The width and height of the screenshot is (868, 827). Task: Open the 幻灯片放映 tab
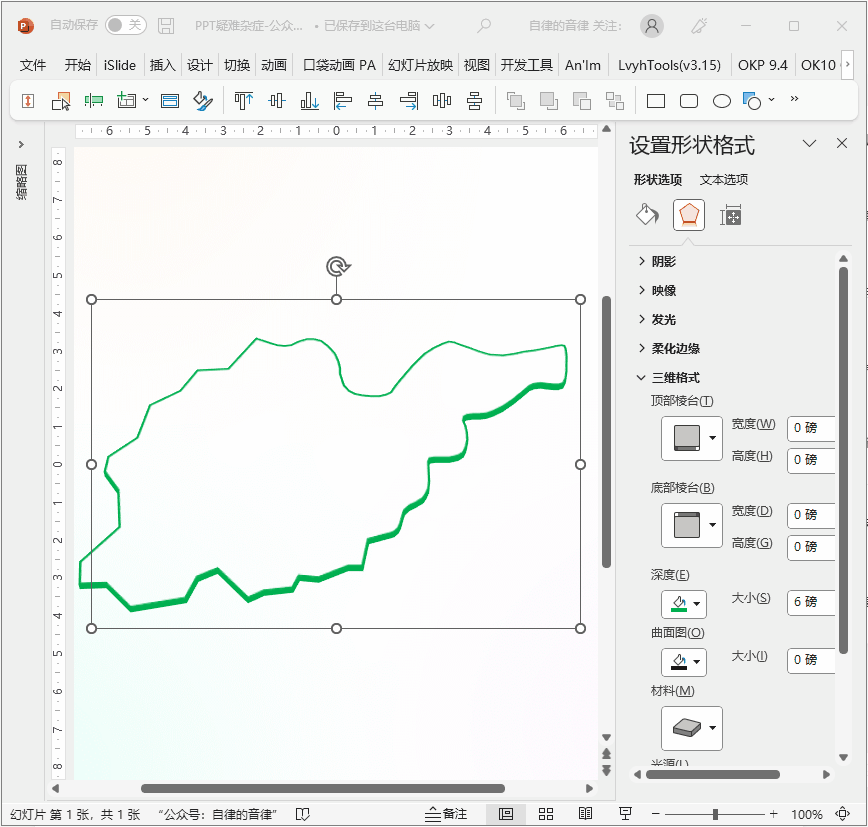pyautogui.click(x=420, y=65)
